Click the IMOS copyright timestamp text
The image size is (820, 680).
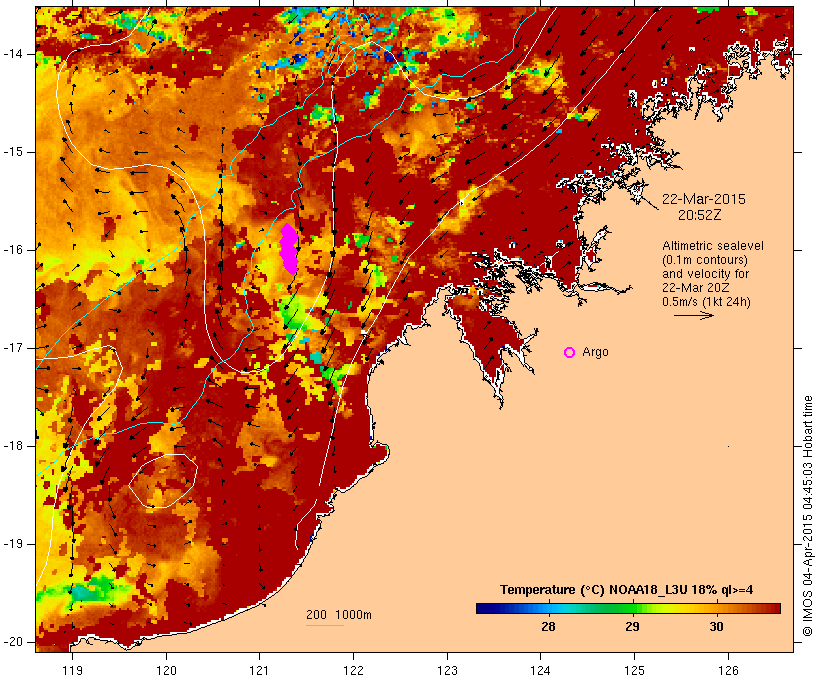[807, 516]
